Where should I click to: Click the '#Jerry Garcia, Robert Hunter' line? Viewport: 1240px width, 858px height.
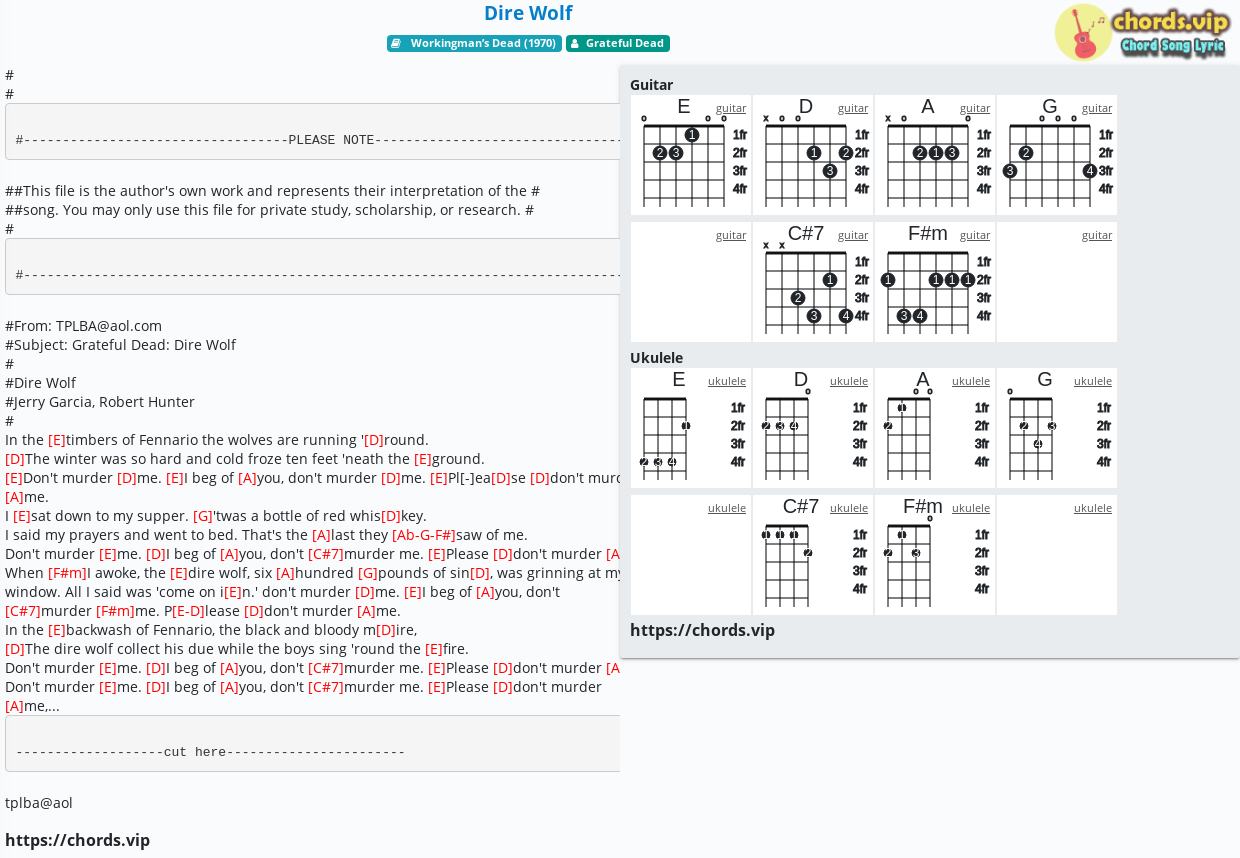(x=100, y=402)
